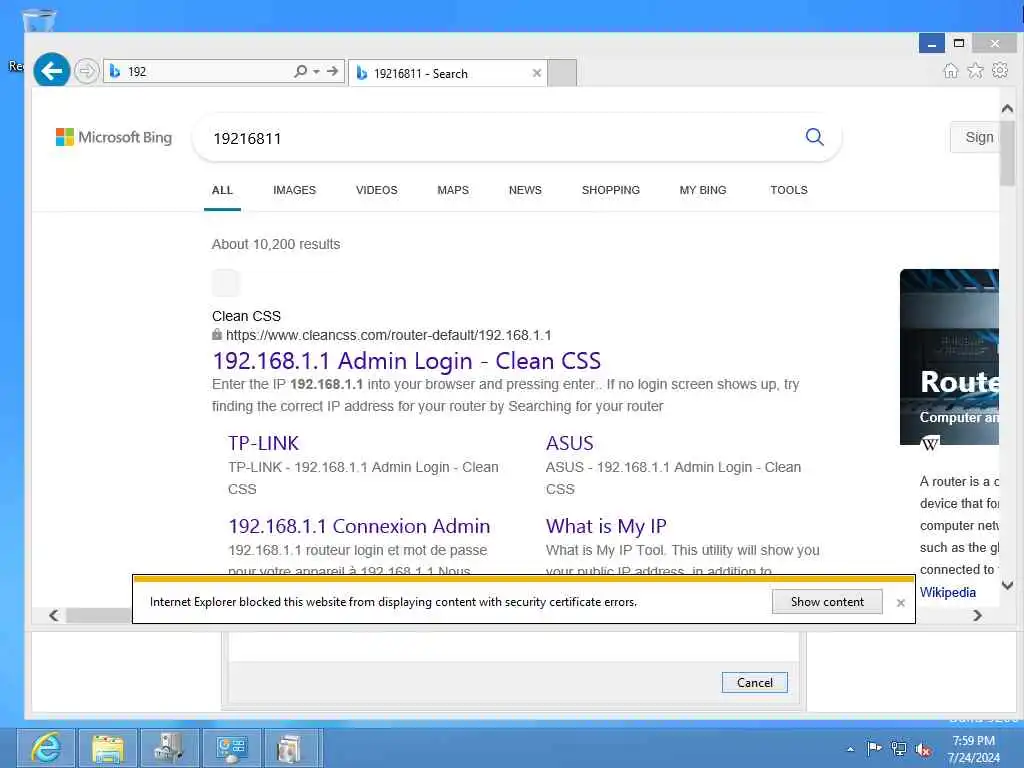
Task: Click the Recycle Bin desktop icon
Action: [x=39, y=21]
